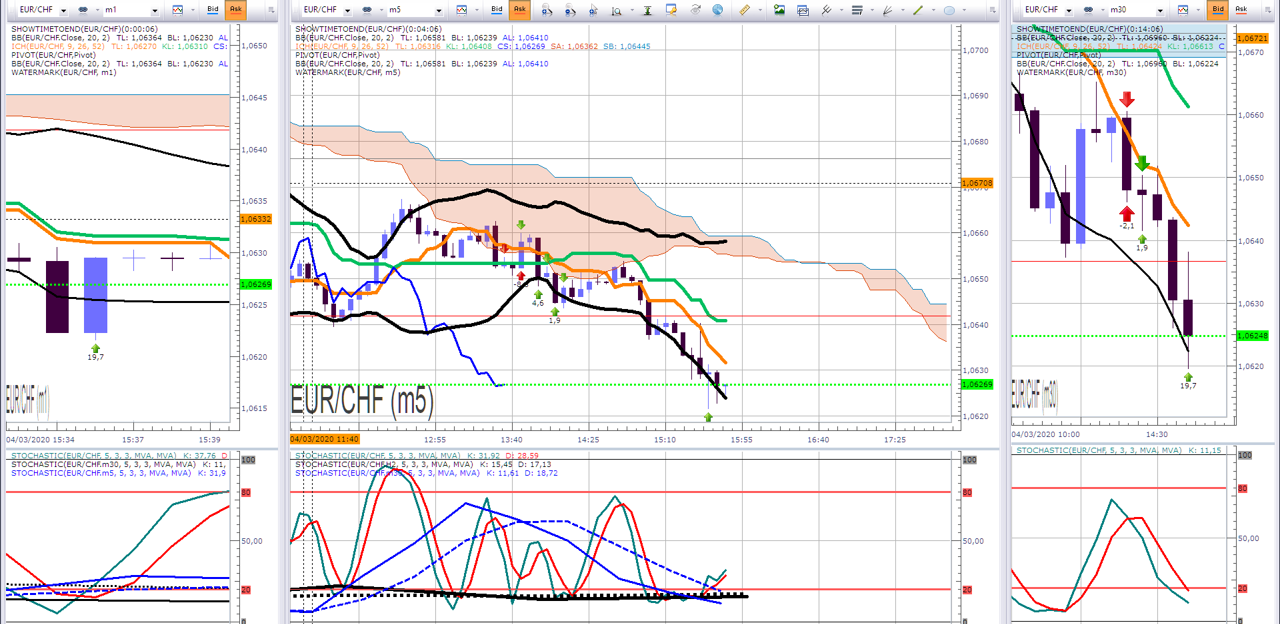Click green 1,06248 price label in m30 chart

point(1252,336)
